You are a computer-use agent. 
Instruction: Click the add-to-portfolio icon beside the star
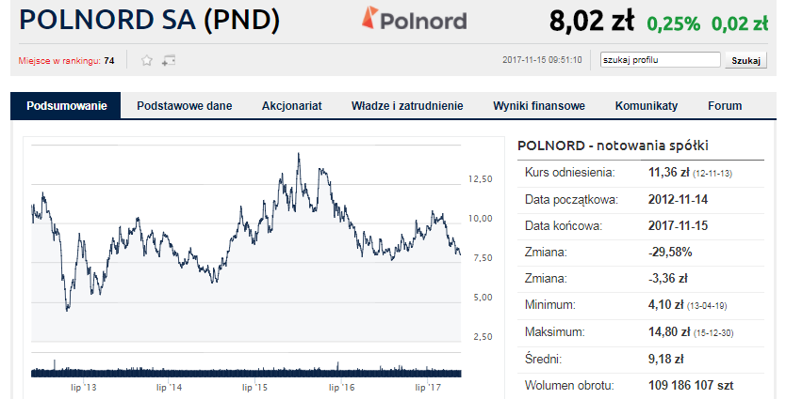click(x=168, y=61)
